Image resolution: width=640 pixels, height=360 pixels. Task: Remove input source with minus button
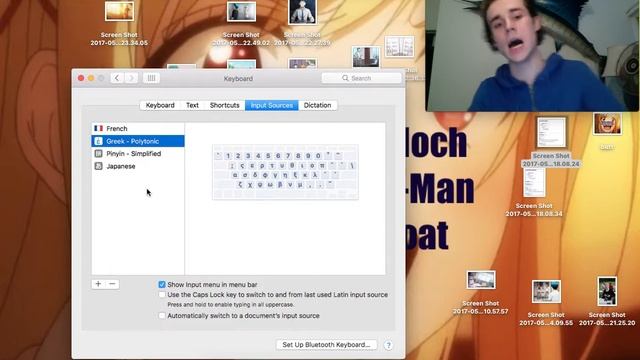(113, 284)
